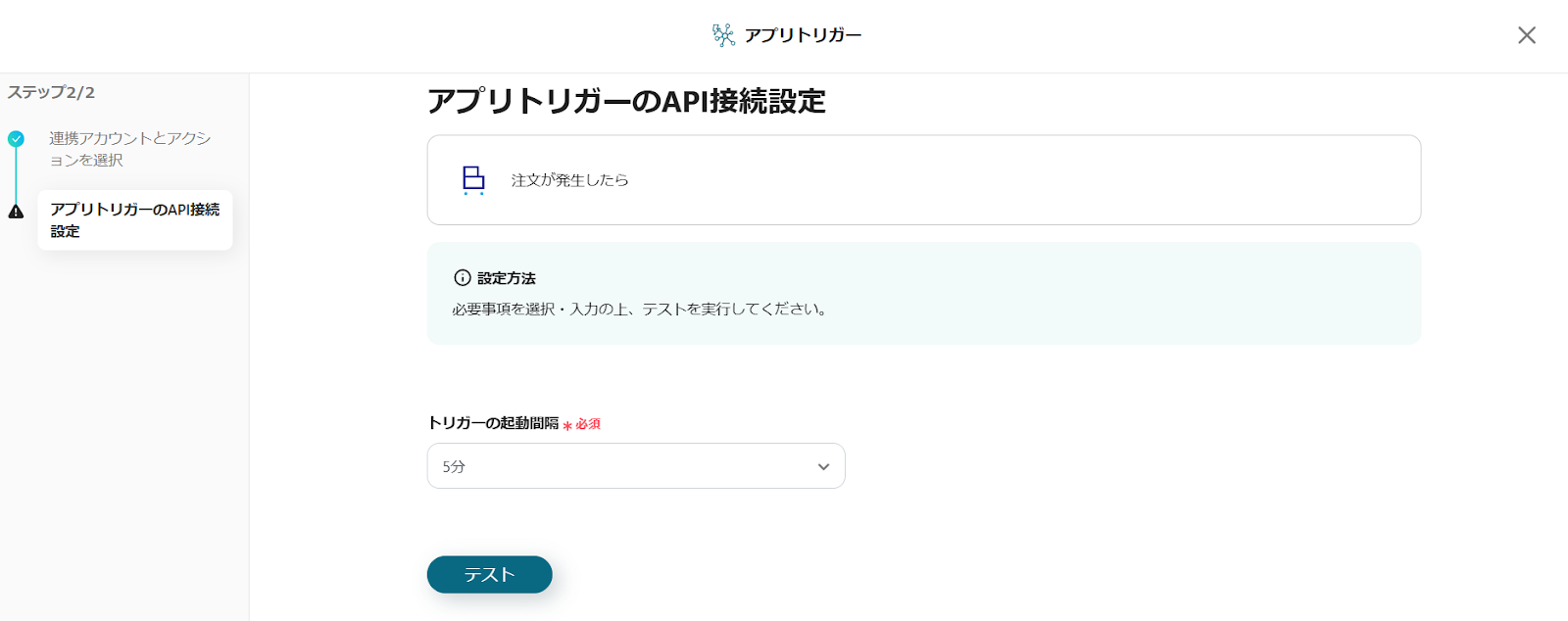The width and height of the screenshot is (1568, 621).
Task: Select the アプリトリガーのAPI接続設定 step
Action: pyautogui.click(x=134, y=219)
